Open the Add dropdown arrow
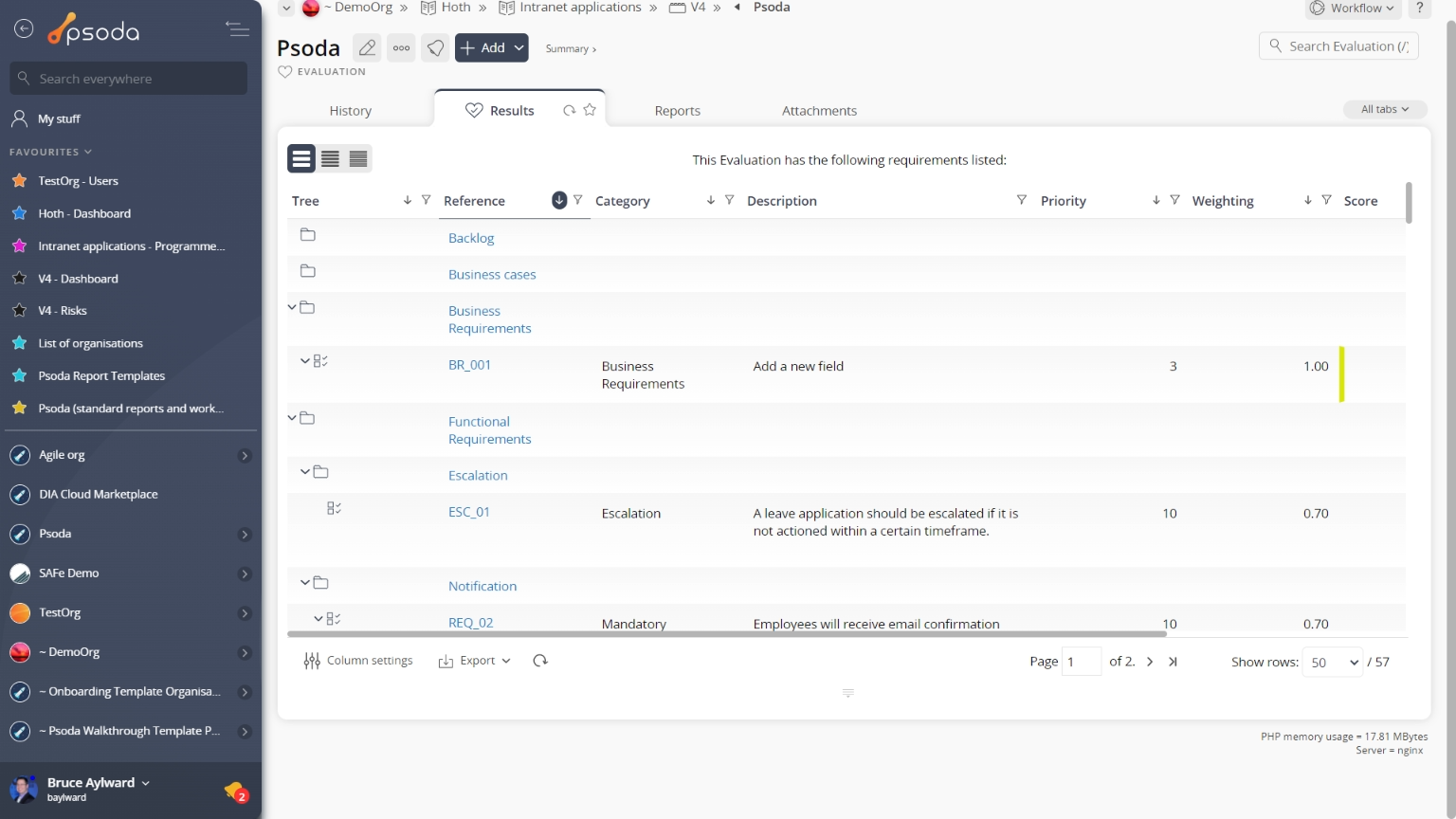The width and height of the screenshot is (1456, 819). tap(519, 47)
